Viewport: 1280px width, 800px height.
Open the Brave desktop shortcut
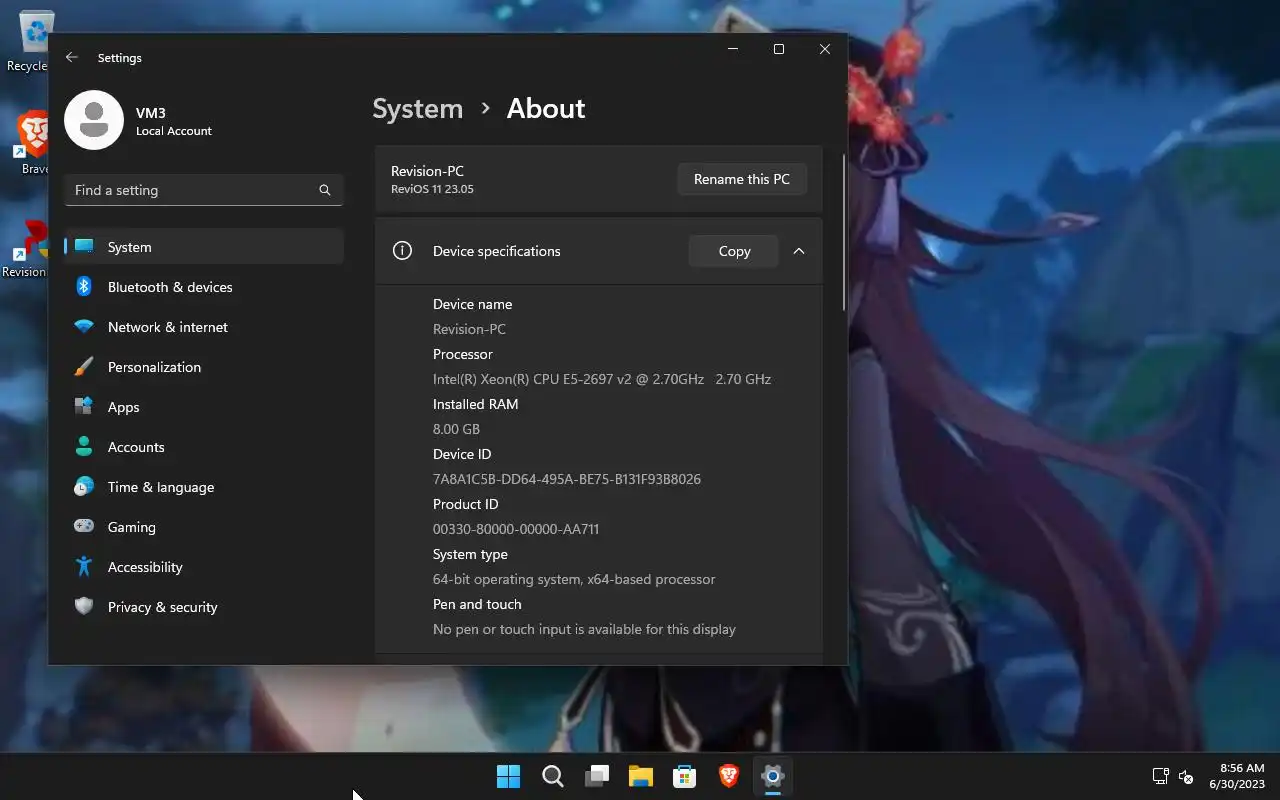32,143
